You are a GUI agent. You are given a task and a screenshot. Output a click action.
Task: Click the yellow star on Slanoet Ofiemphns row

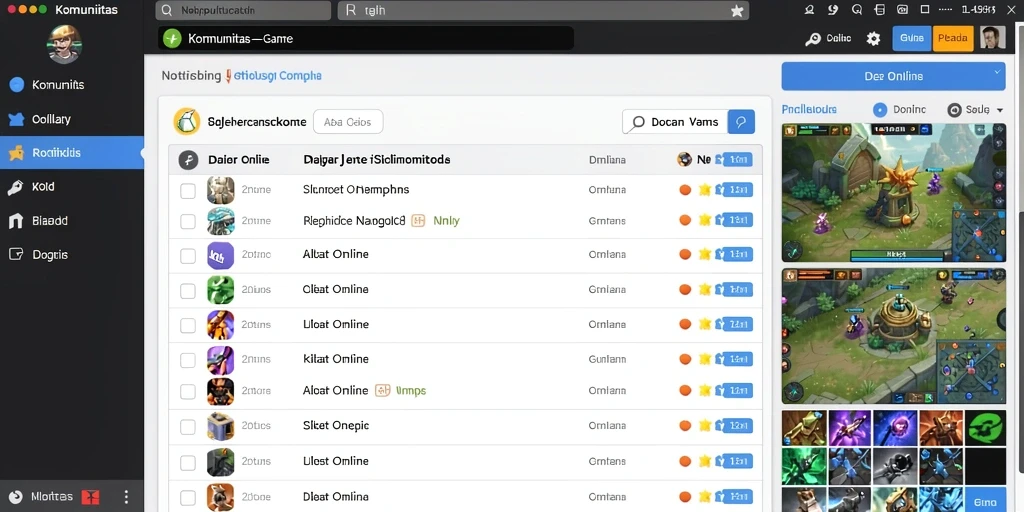click(x=705, y=190)
